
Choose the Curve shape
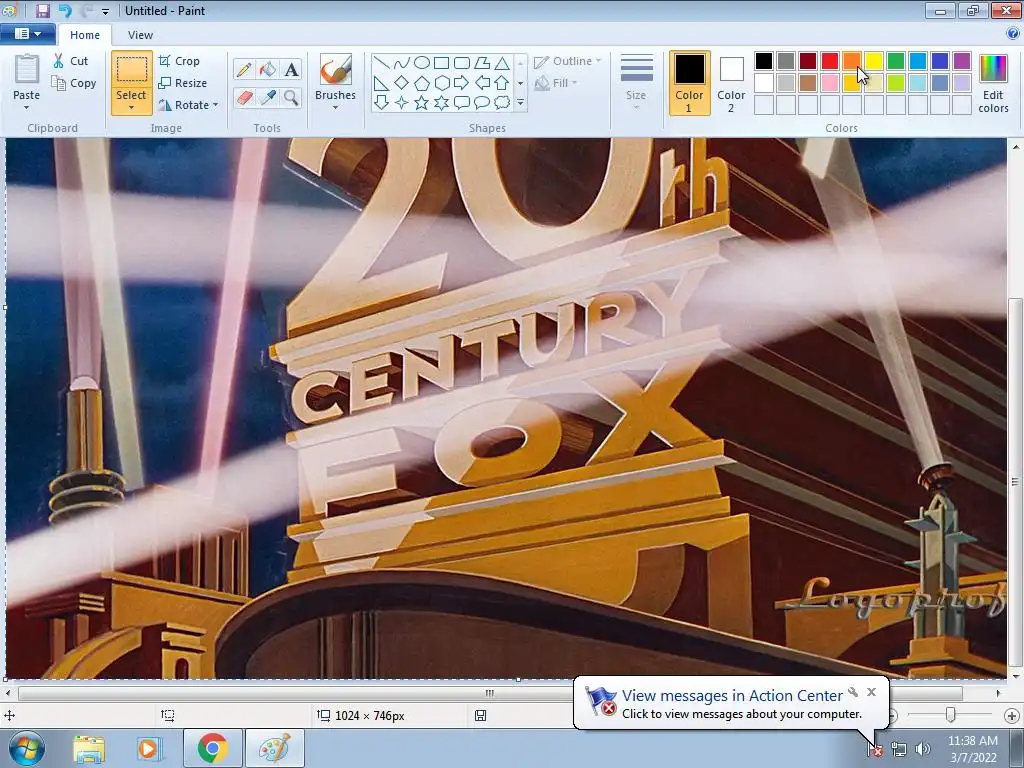tap(402, 63)
